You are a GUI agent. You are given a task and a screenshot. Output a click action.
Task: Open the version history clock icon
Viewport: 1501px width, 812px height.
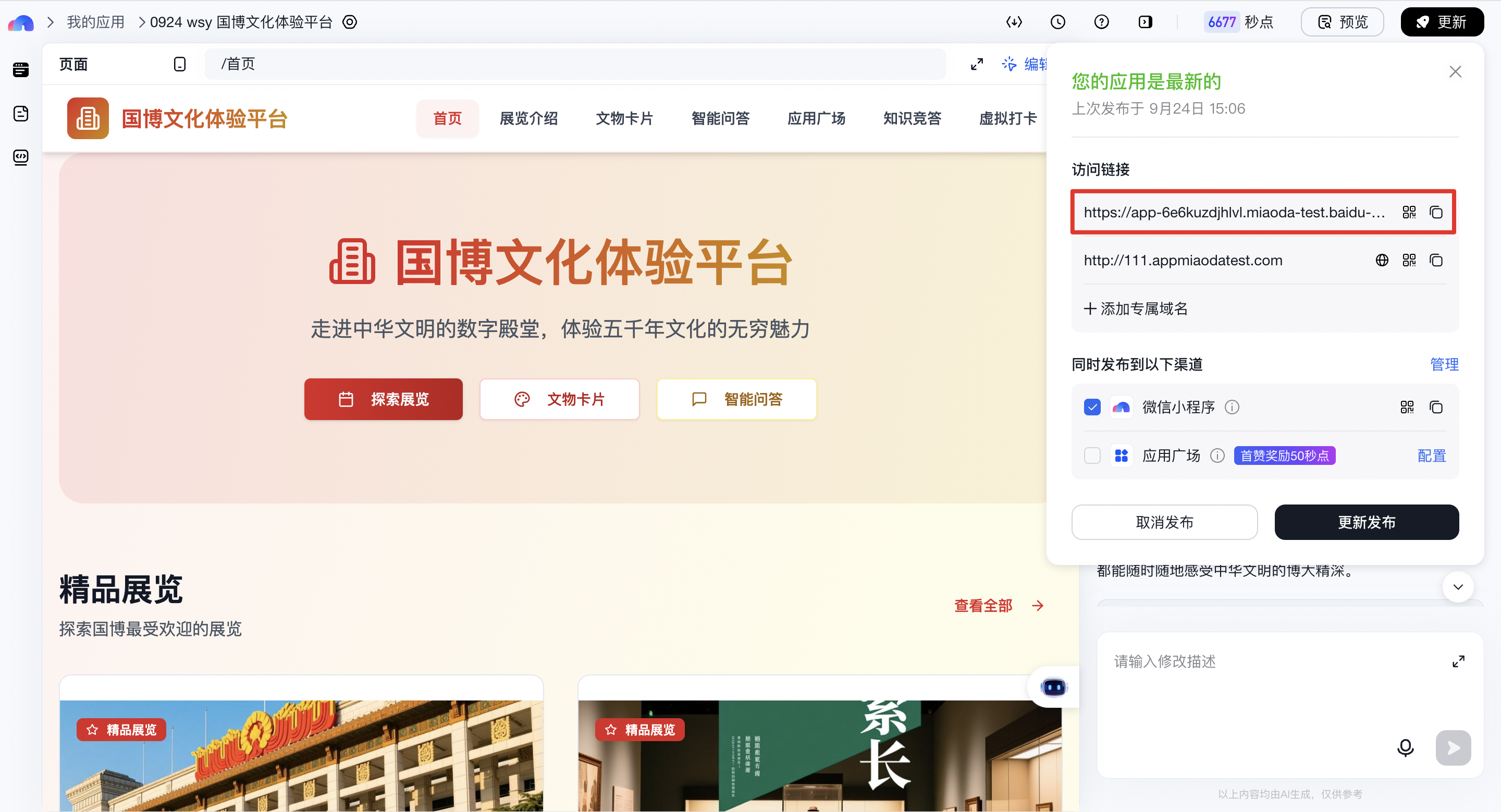tap(1057, 22)
